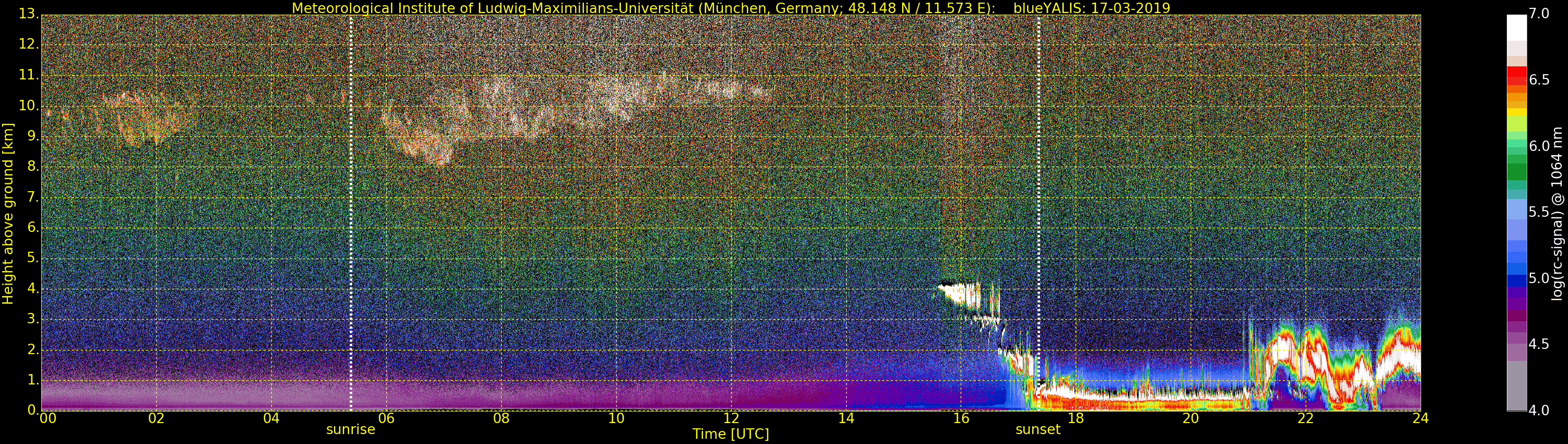The width and height of the screenshot is (1568, 444).
Task: Click the '6.5' value on the colorbar
Action: point(1539,80)
